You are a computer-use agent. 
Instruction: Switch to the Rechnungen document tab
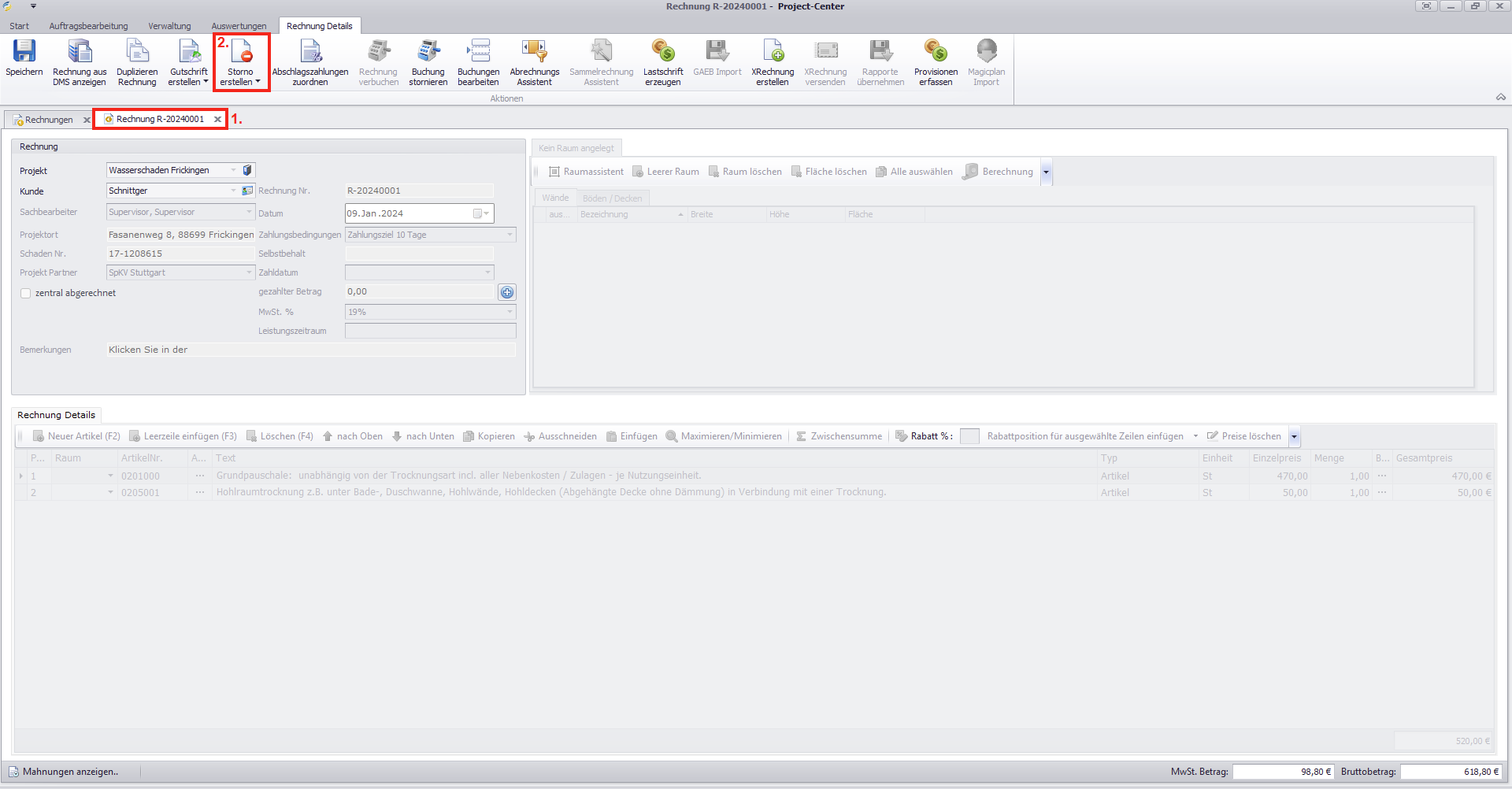(x=49, y=120)
